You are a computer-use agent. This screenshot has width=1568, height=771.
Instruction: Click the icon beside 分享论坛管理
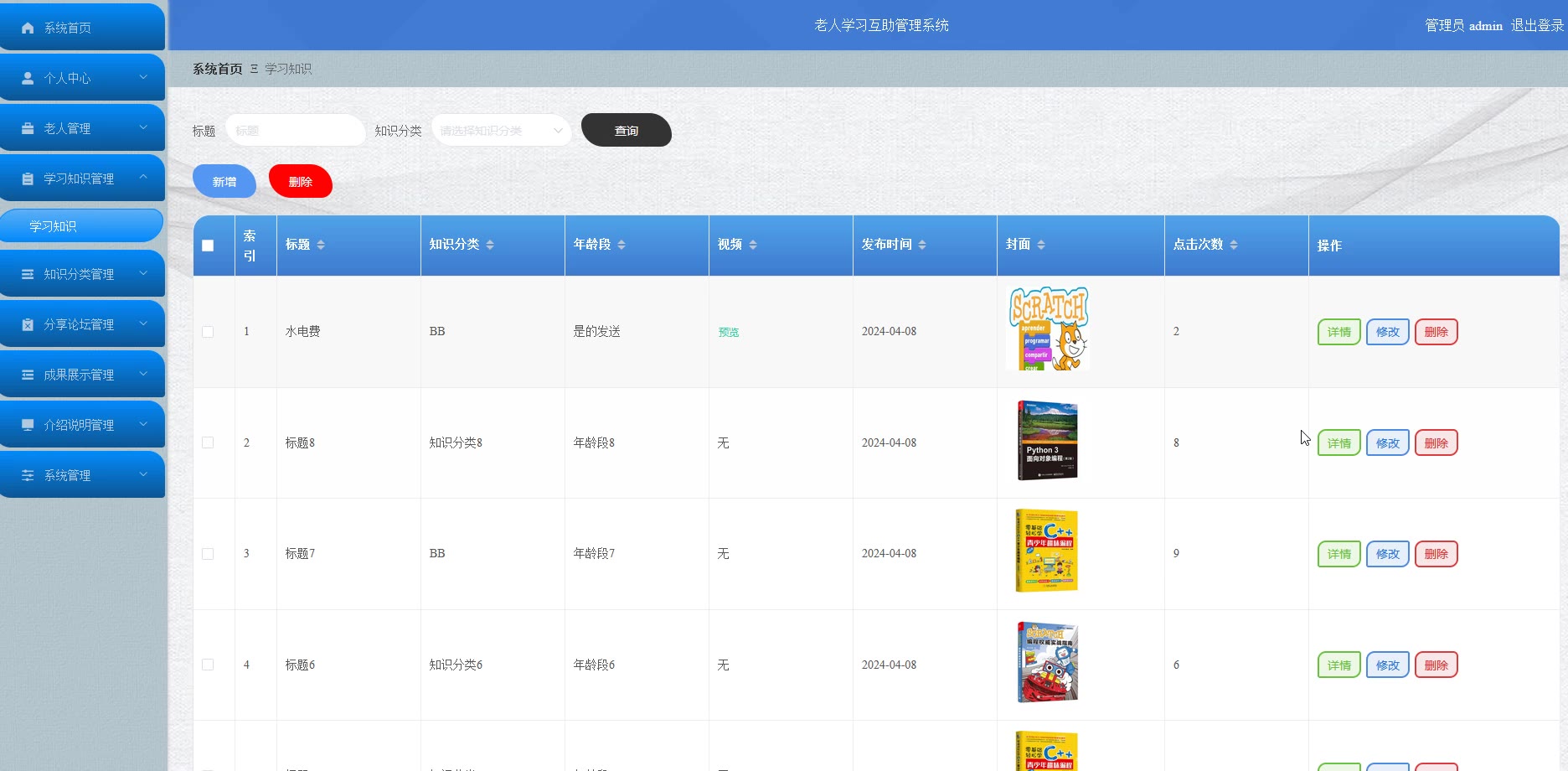28,324
